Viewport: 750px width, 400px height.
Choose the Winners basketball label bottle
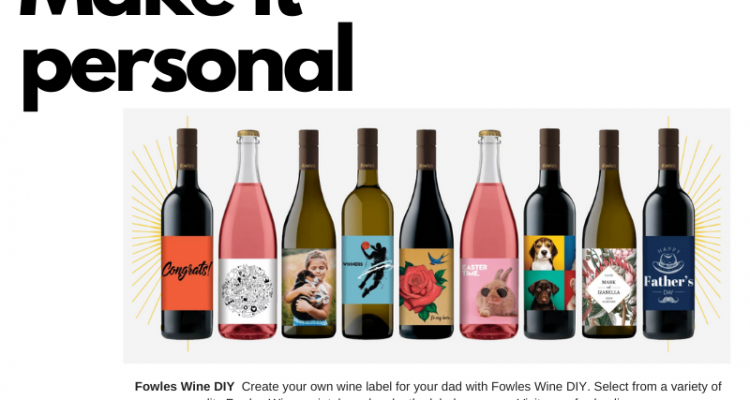click(368, 233)
